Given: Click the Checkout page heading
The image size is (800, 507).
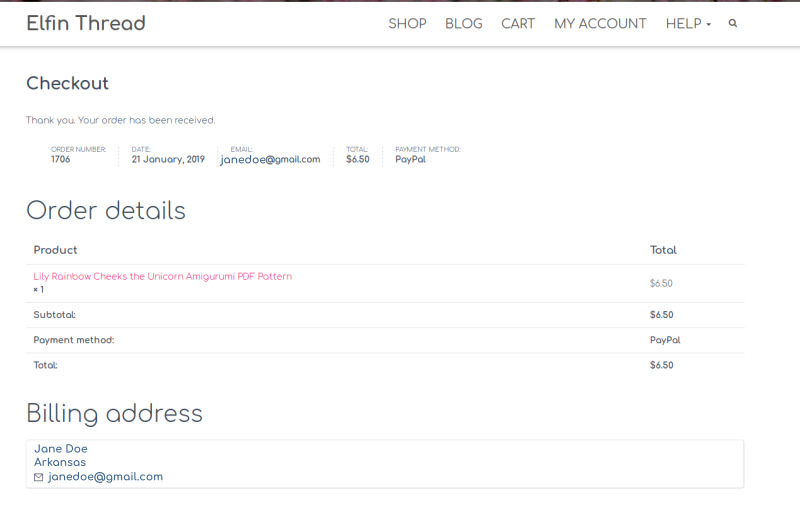Looking at the screenshot, I should [x=67, y=83].
